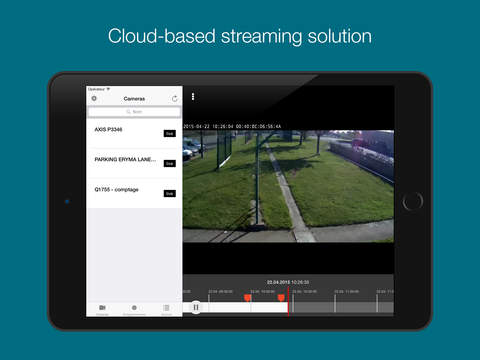Refresh the camera list
This screenshot has height=360, width=480.
(175, 98)
